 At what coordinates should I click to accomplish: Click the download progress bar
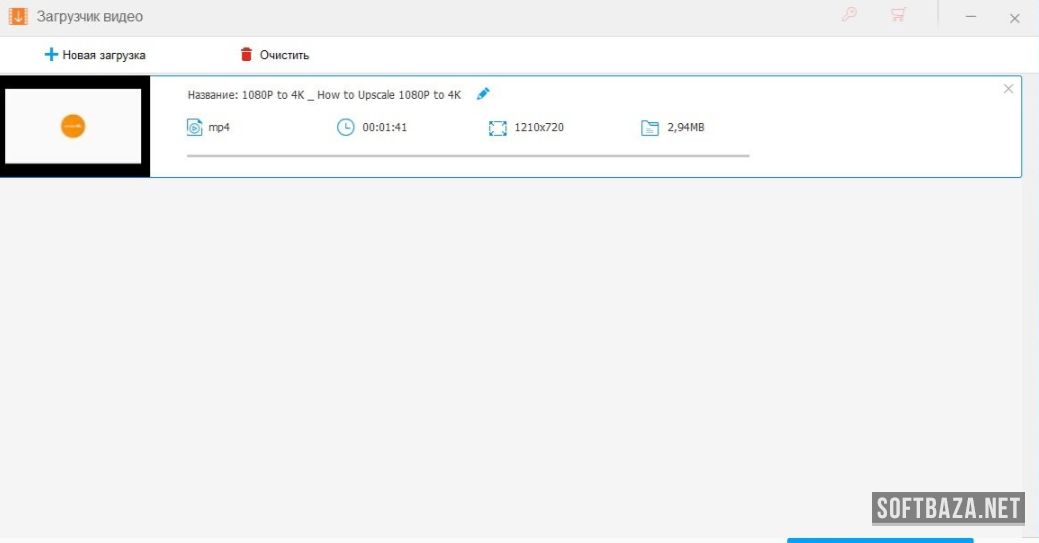[467, 156]
